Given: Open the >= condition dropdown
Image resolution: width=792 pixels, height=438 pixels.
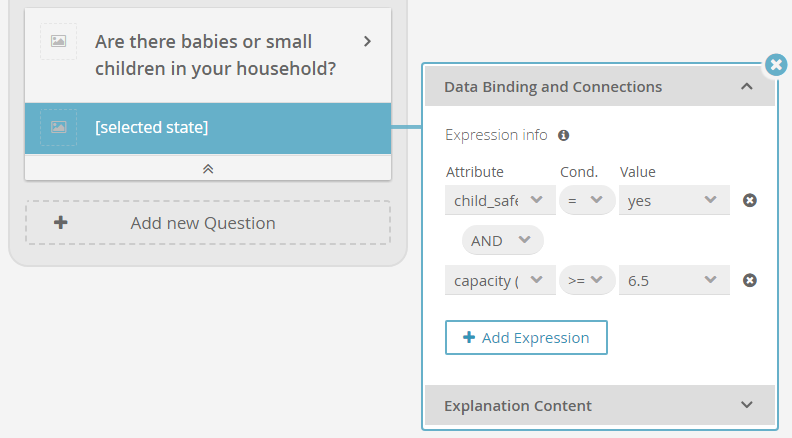Looking at the screenshot, I should click(587, 280).
